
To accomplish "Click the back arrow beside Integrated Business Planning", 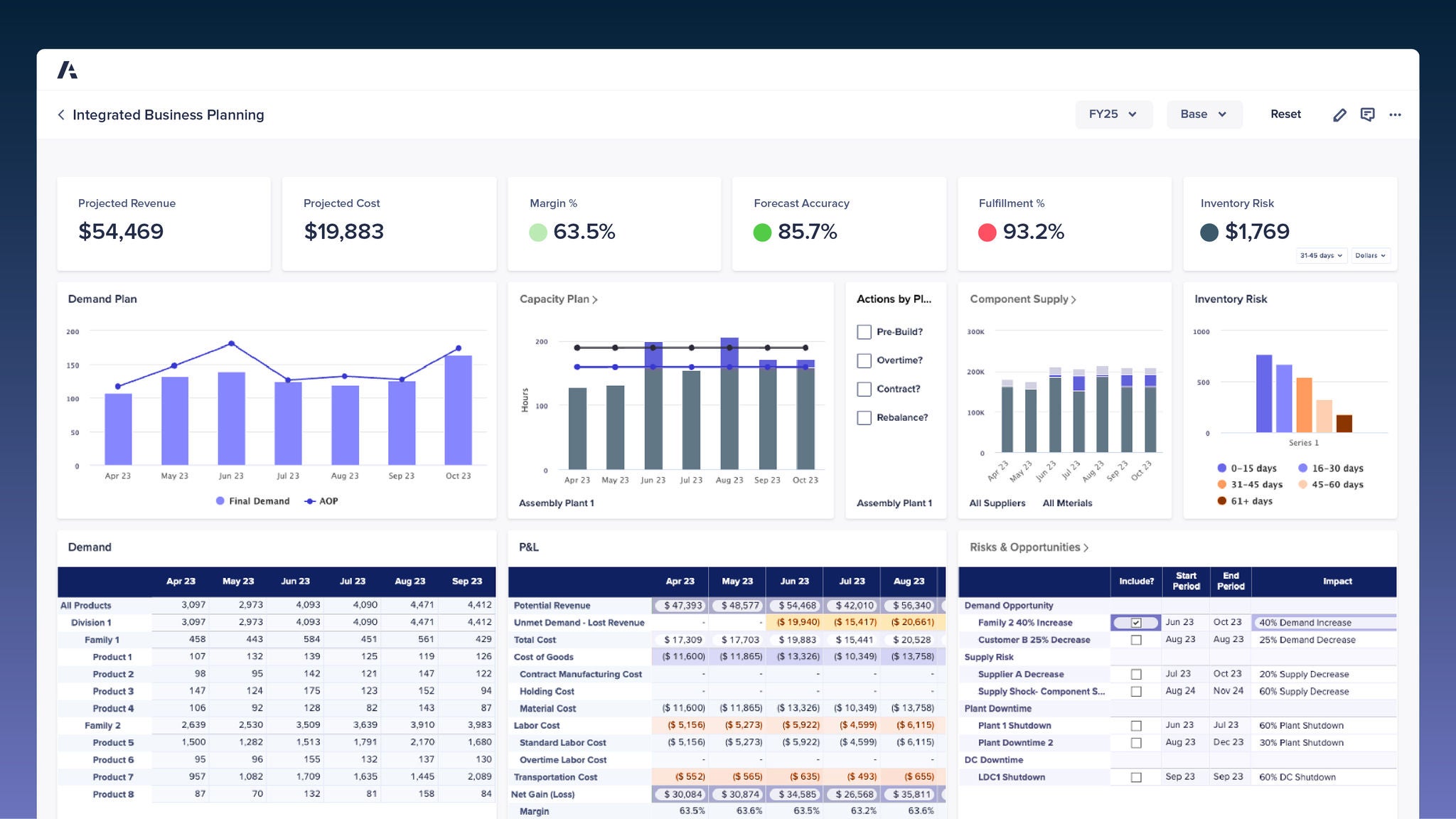I will coord(61,114).
